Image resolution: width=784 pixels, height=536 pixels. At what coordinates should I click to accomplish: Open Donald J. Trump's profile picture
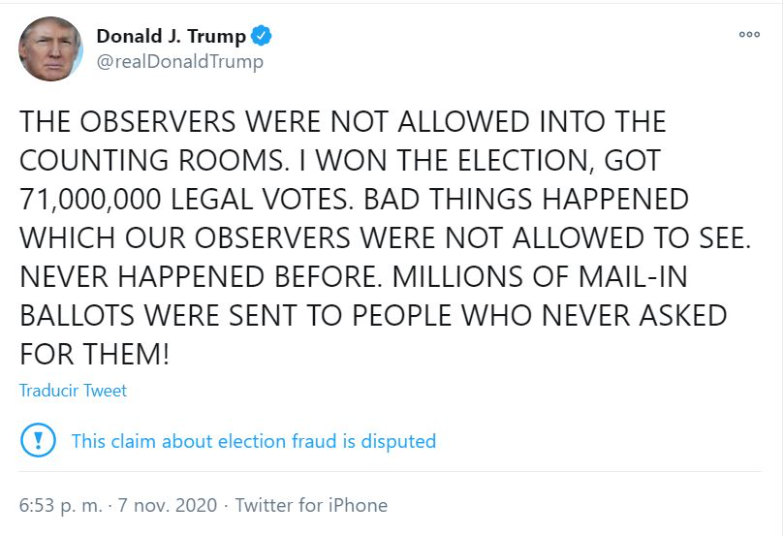click(x=50, y=49)
